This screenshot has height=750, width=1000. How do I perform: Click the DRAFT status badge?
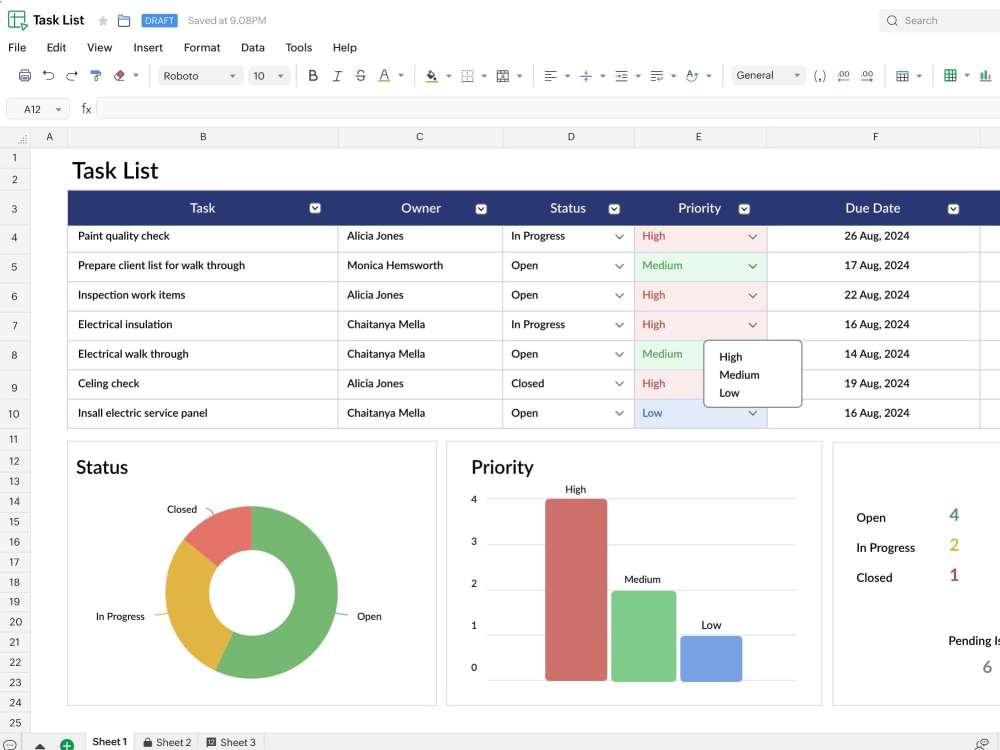(x=159, y=20)
